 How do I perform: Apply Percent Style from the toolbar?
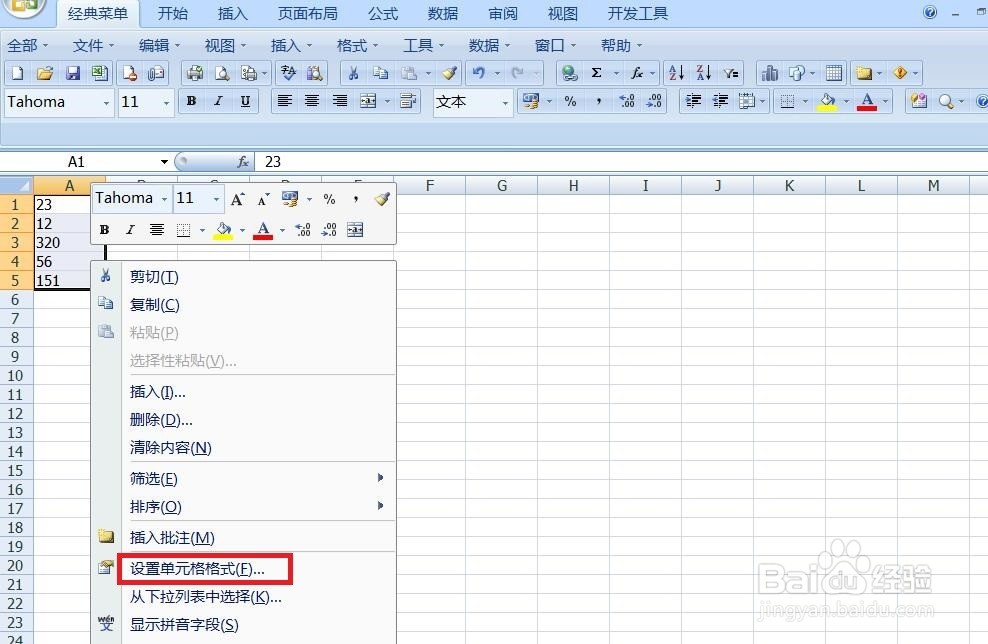click(570, 101)
